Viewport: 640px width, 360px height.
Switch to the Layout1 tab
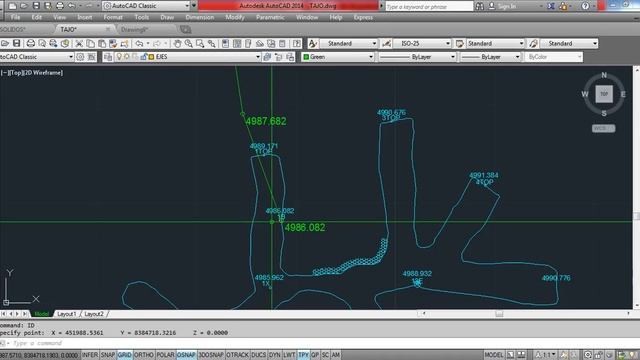[67, 314]
